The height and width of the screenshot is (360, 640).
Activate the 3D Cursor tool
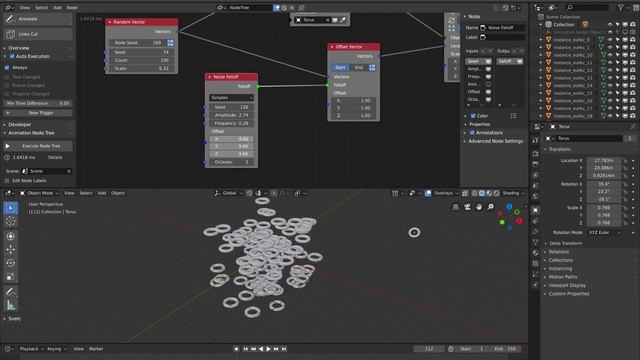pyautogui.click(x=11, y=221)
